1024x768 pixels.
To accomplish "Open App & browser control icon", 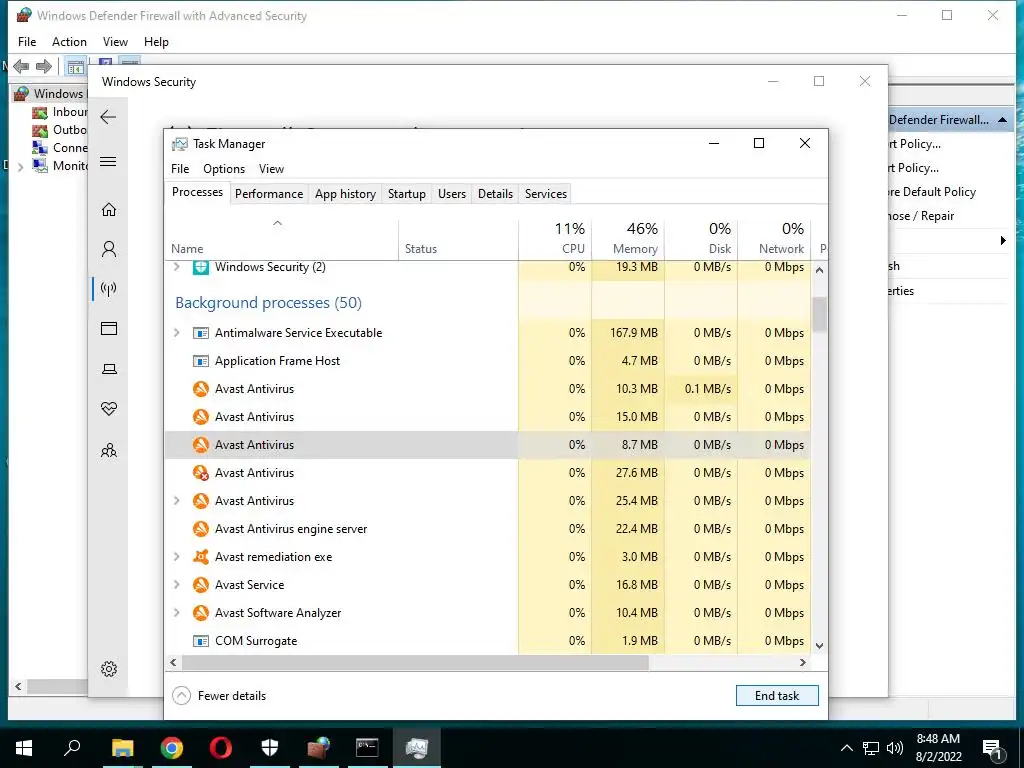I will click(109, 328).
